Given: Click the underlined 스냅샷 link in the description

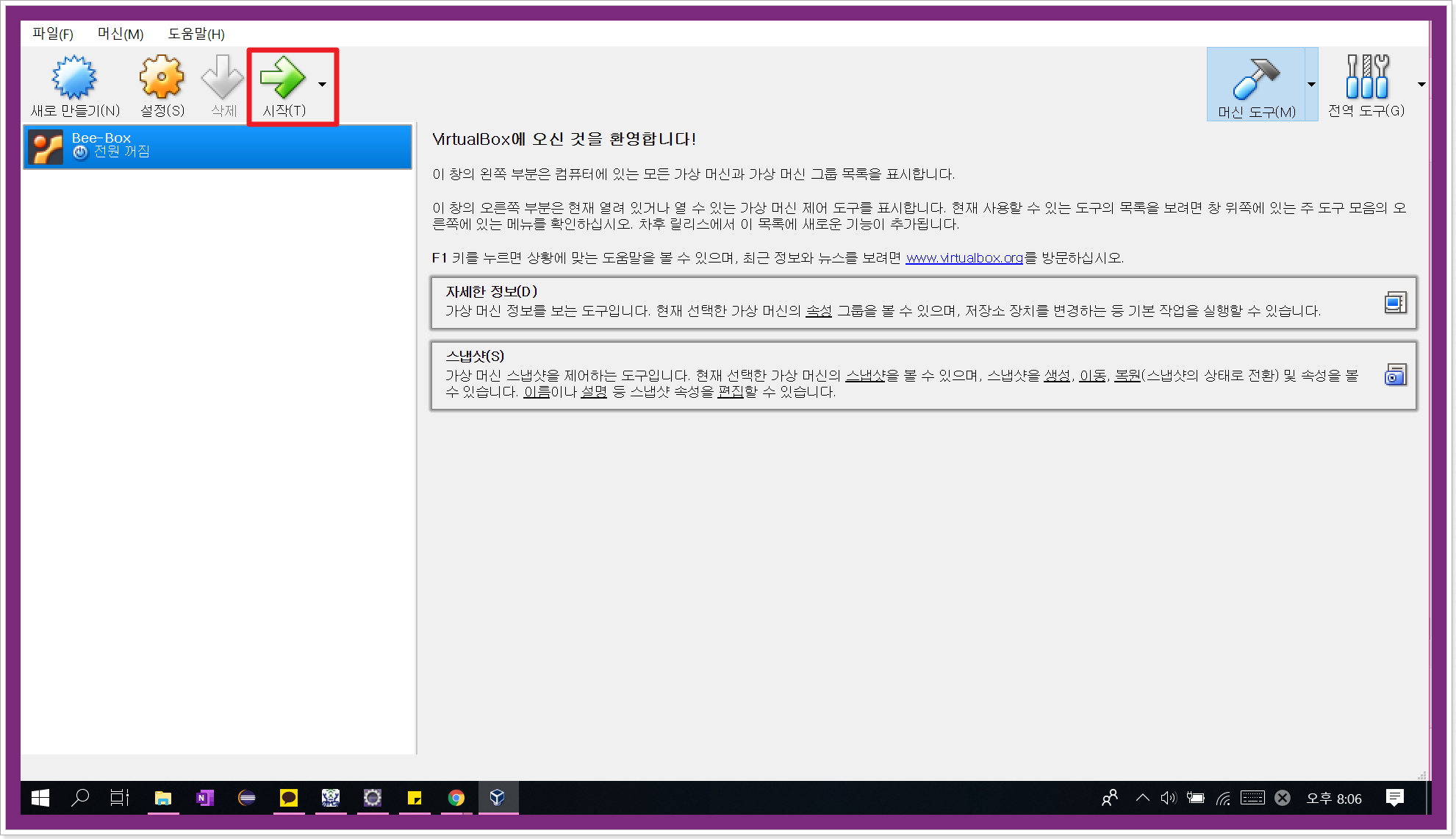Looking at the screenshot, I should coord(865,376).
